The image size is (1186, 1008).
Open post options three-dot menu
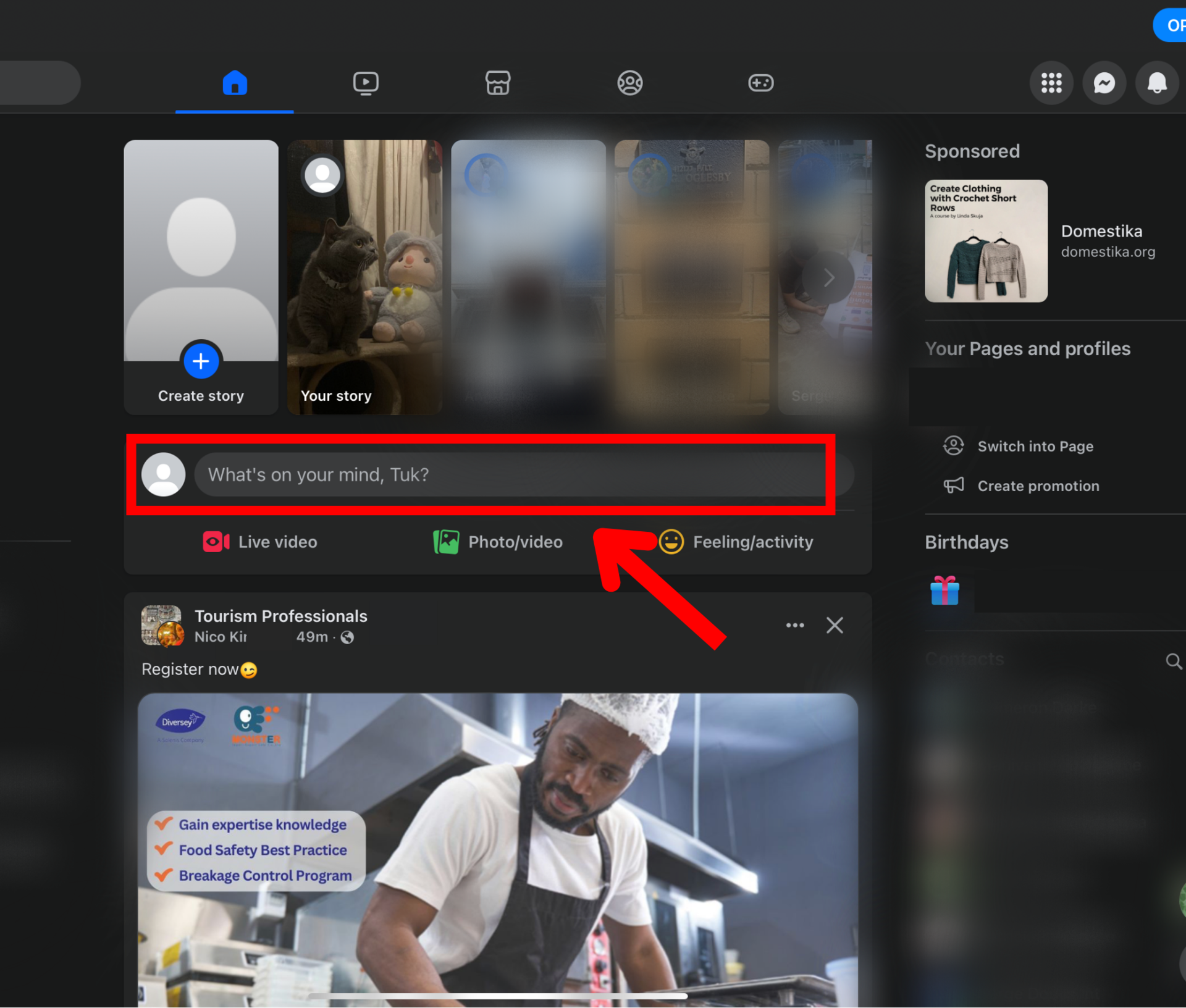794,625
